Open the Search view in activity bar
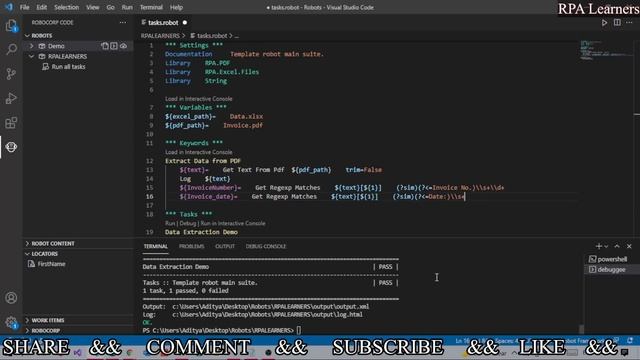This screenshot has width=640, height=360. click(11, 49)
